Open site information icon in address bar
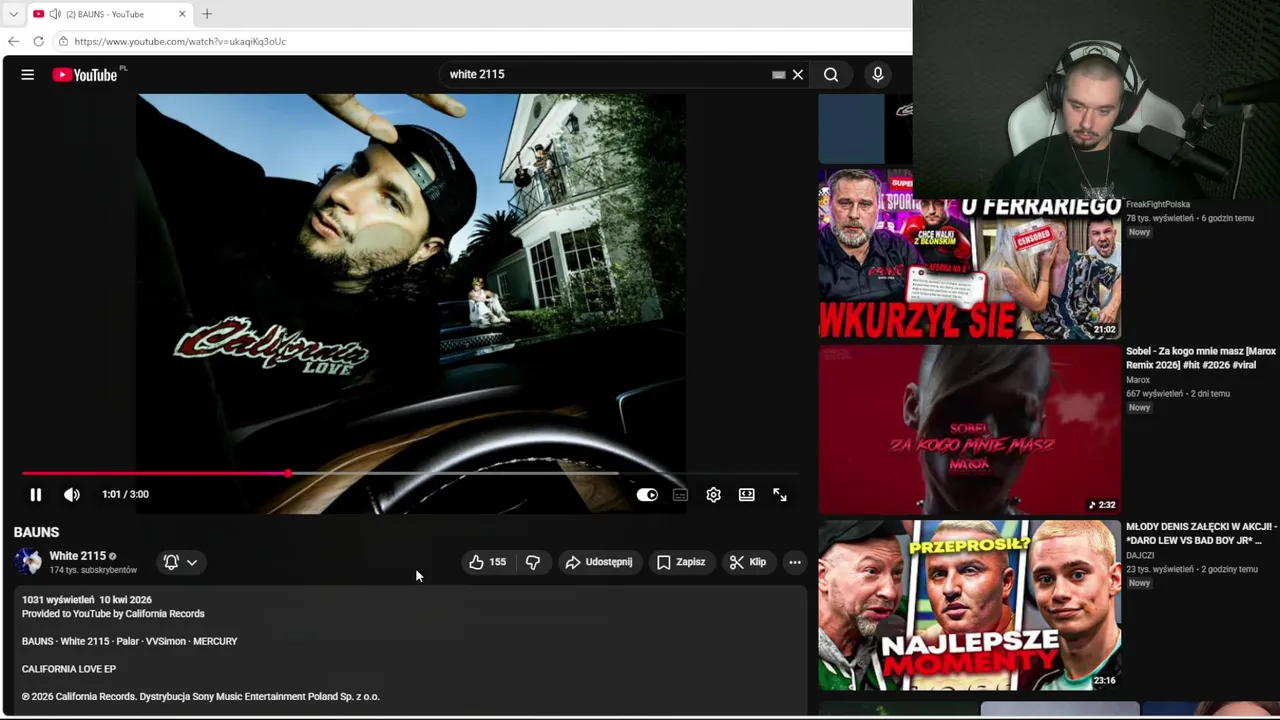1280x720 pixels. (63, 41)
